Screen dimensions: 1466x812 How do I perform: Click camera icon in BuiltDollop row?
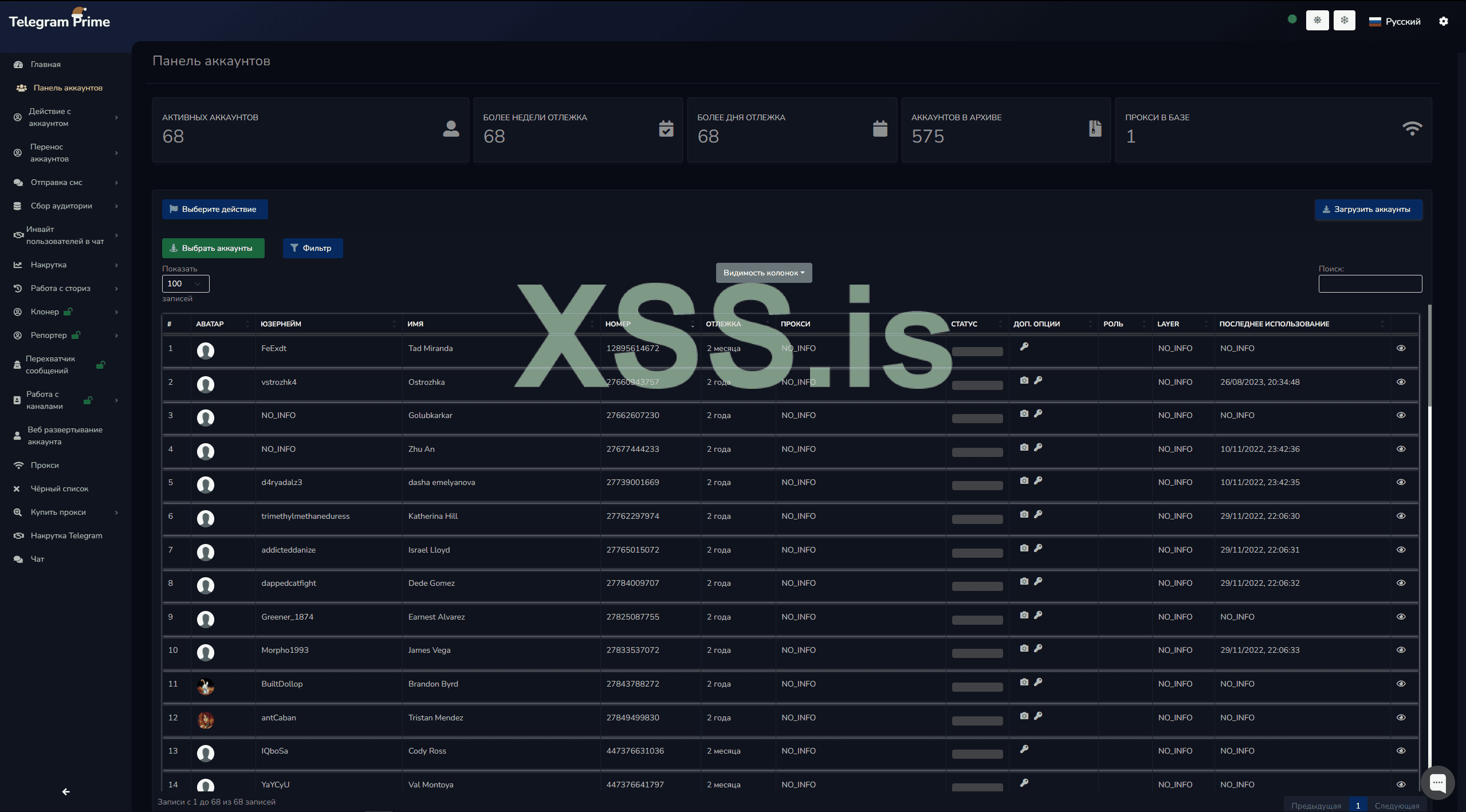click(x=1024, y=682)
